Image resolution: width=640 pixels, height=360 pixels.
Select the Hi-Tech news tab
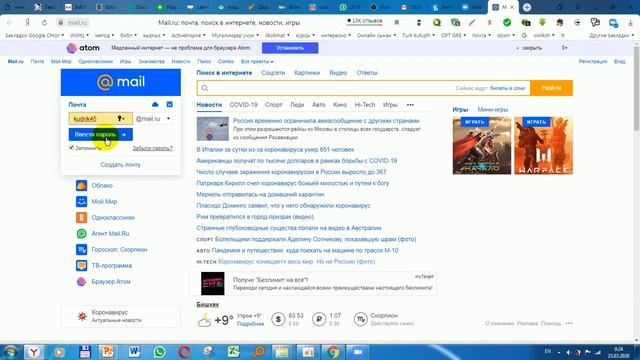(x=364, y=105)
